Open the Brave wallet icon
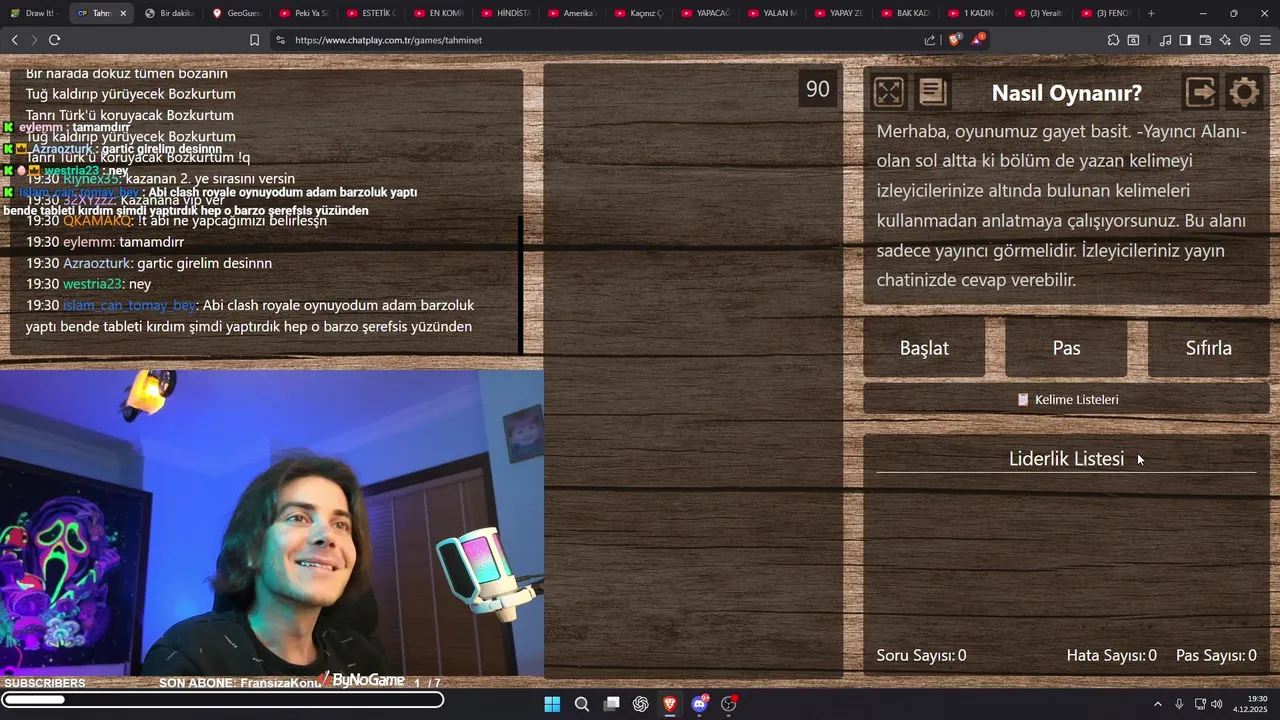The image size is (1280, 720). tap(1205, 40)
